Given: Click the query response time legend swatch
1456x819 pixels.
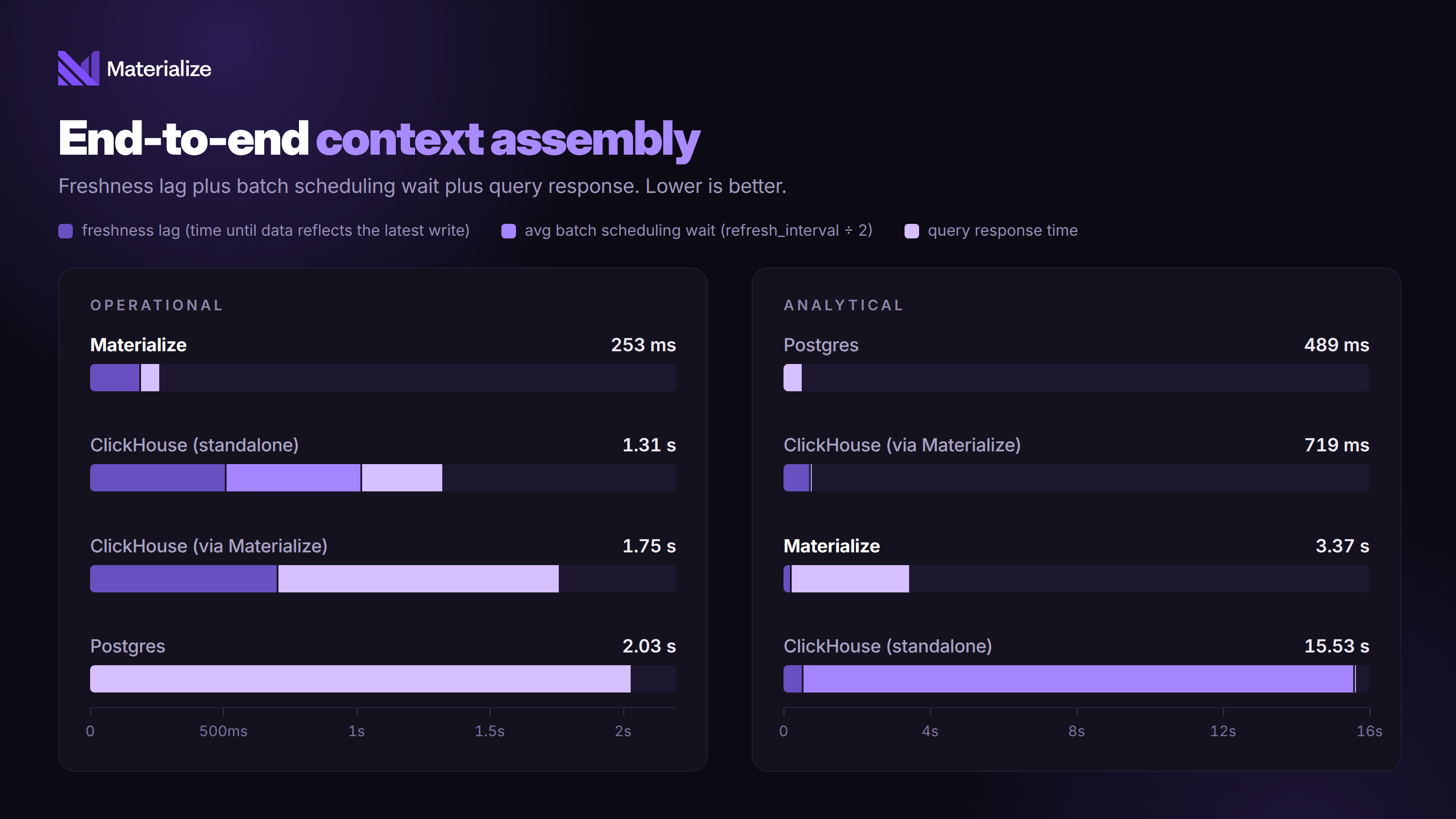Looking at the screenshot, I should coord(912,231).
